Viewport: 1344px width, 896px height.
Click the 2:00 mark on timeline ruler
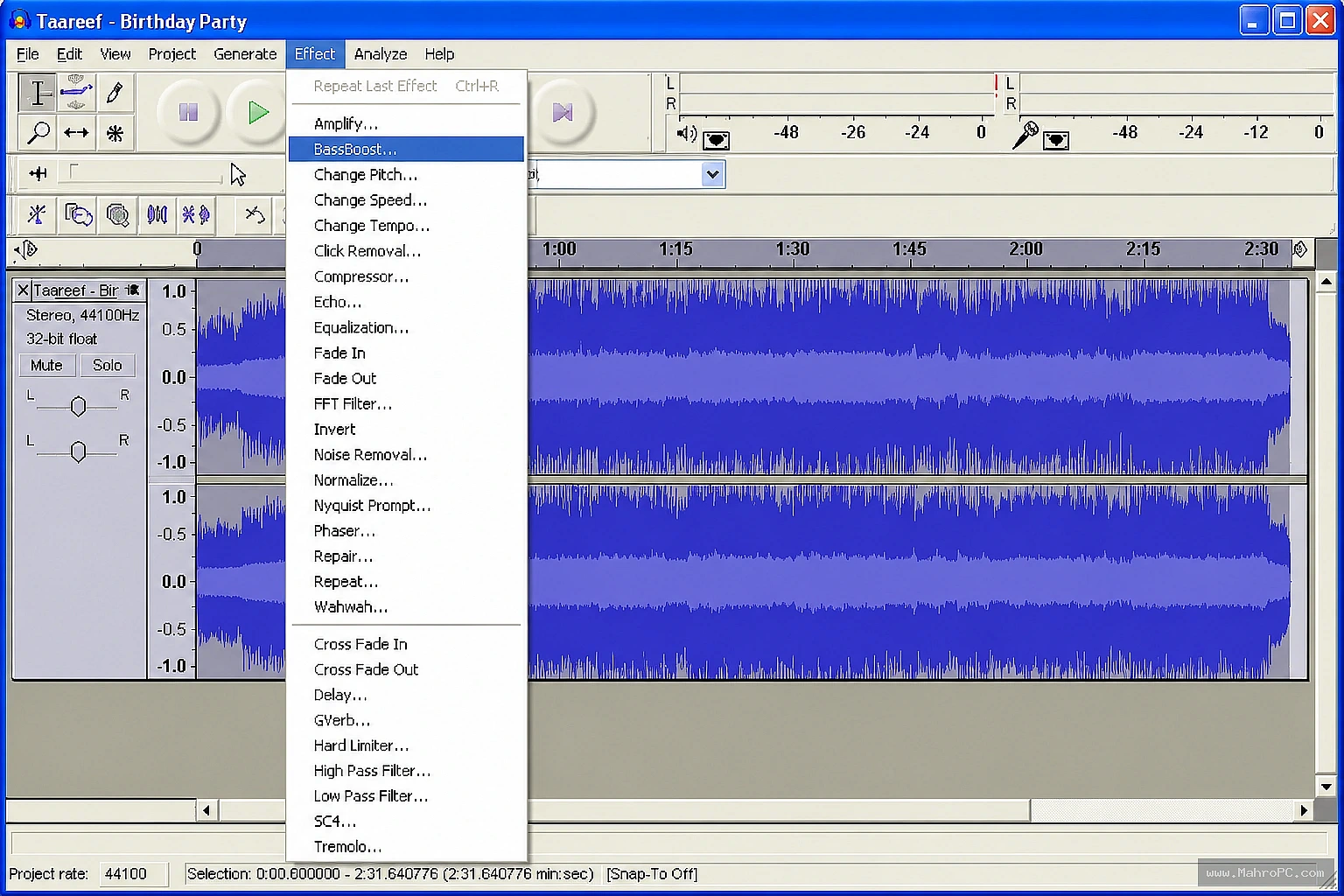1025,248
